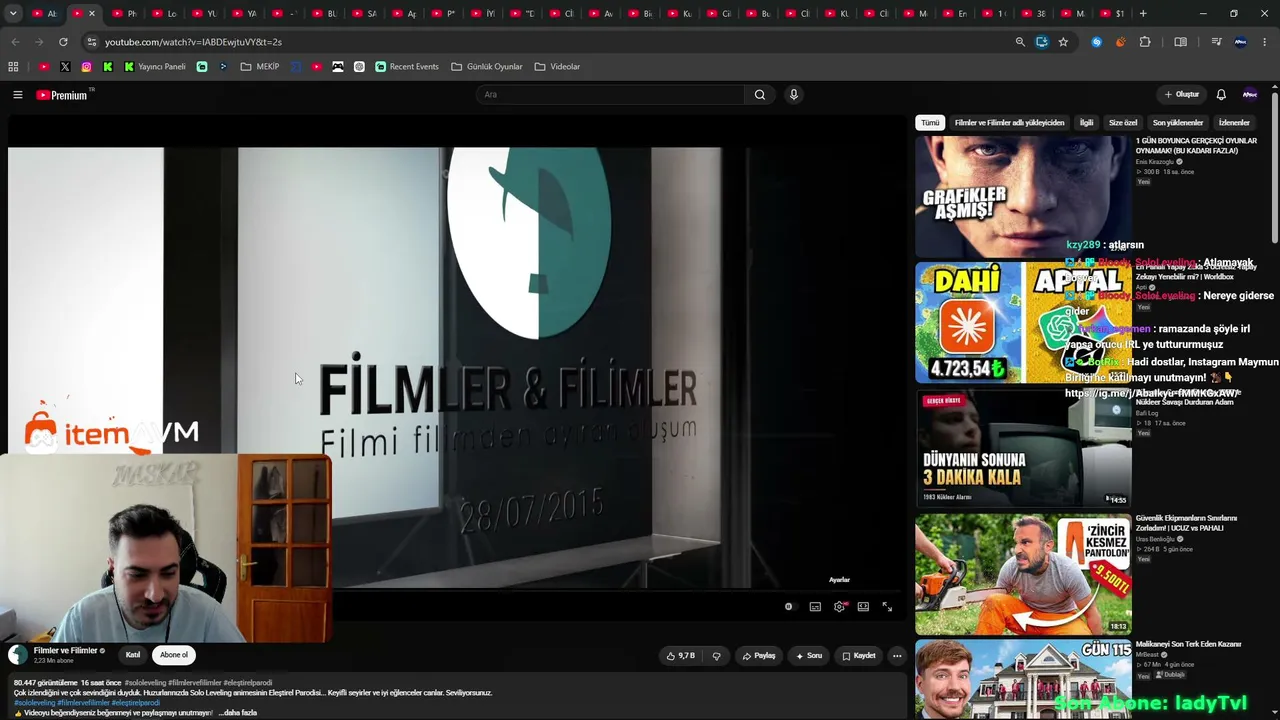Open the X (Twitter) bookmark
1280x720 pixels.
pos(65,67)
